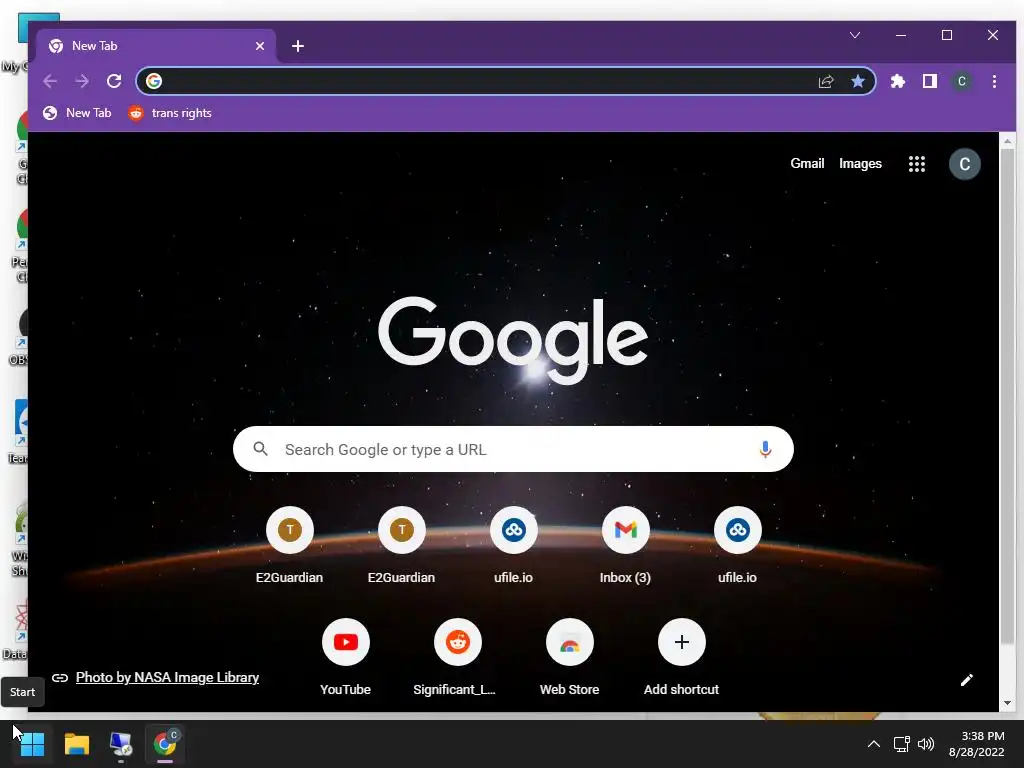Open the tab search chevron
Image resolution: width=1024 pixels, height=768 pixels.
pyautogui.click(x=855, y=35)
